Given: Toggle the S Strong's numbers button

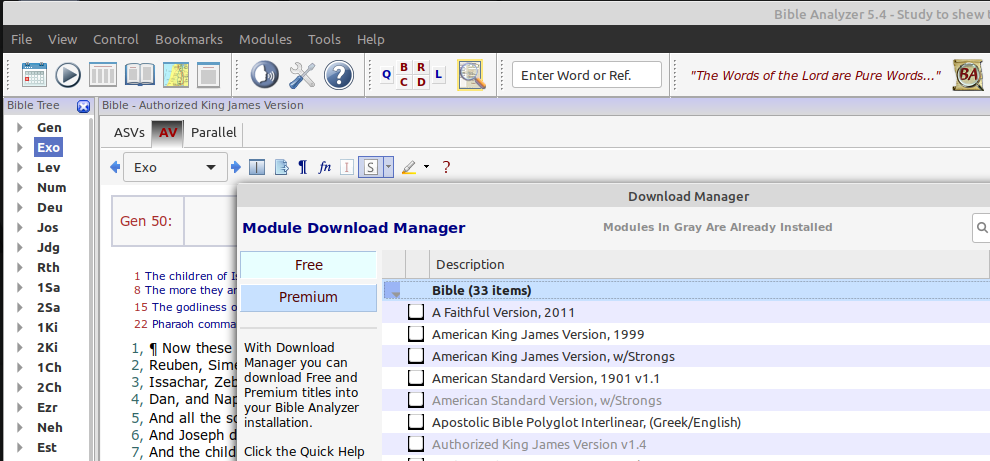Looking at the screenshot, I should pos(371,167).
